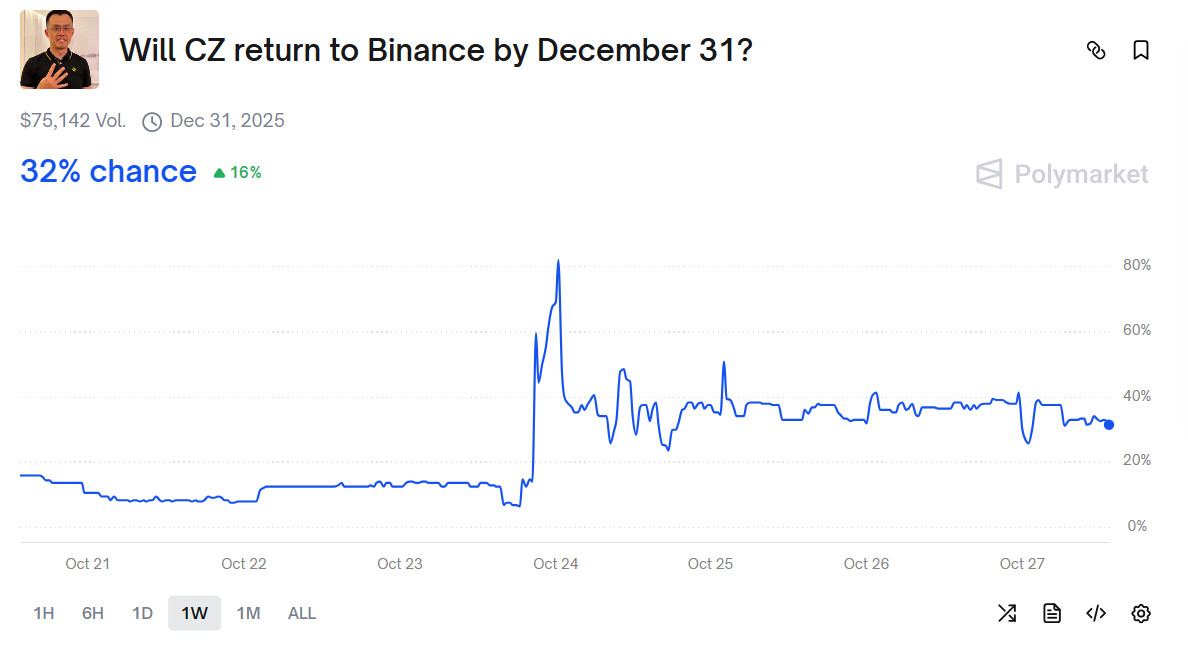Show ALL time price history
This screenshot has width=1188, height=646.
tap(302, 613)
